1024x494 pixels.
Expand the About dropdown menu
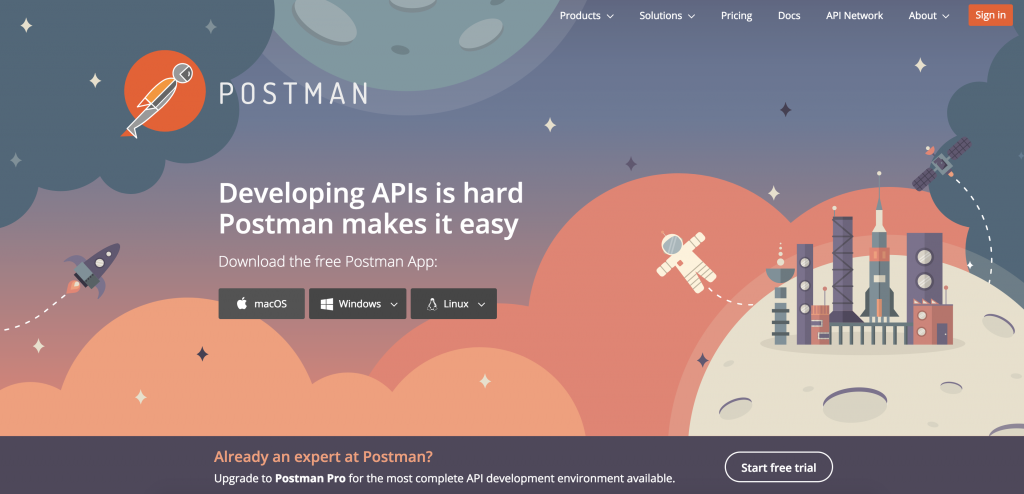click(929, 16)
